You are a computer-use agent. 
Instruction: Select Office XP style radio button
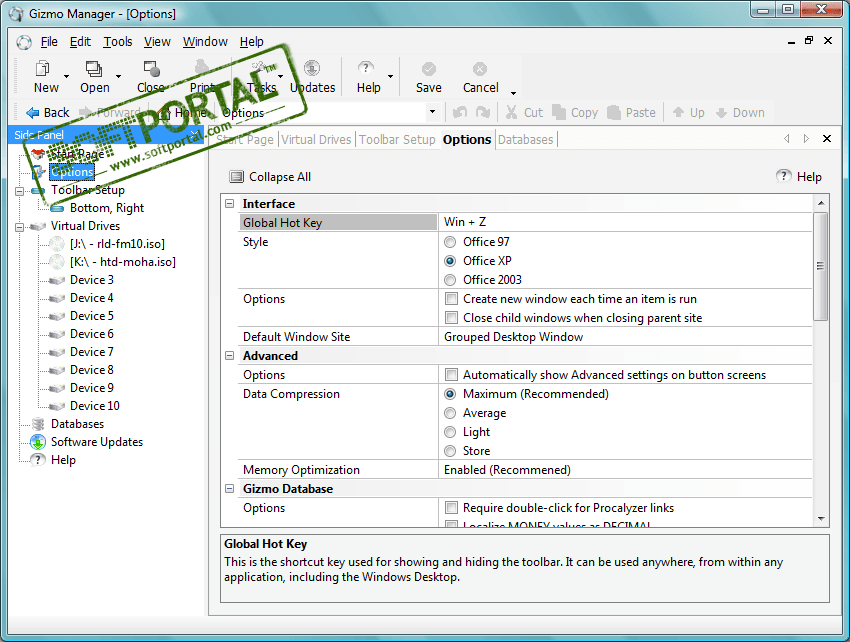point(450,261)
